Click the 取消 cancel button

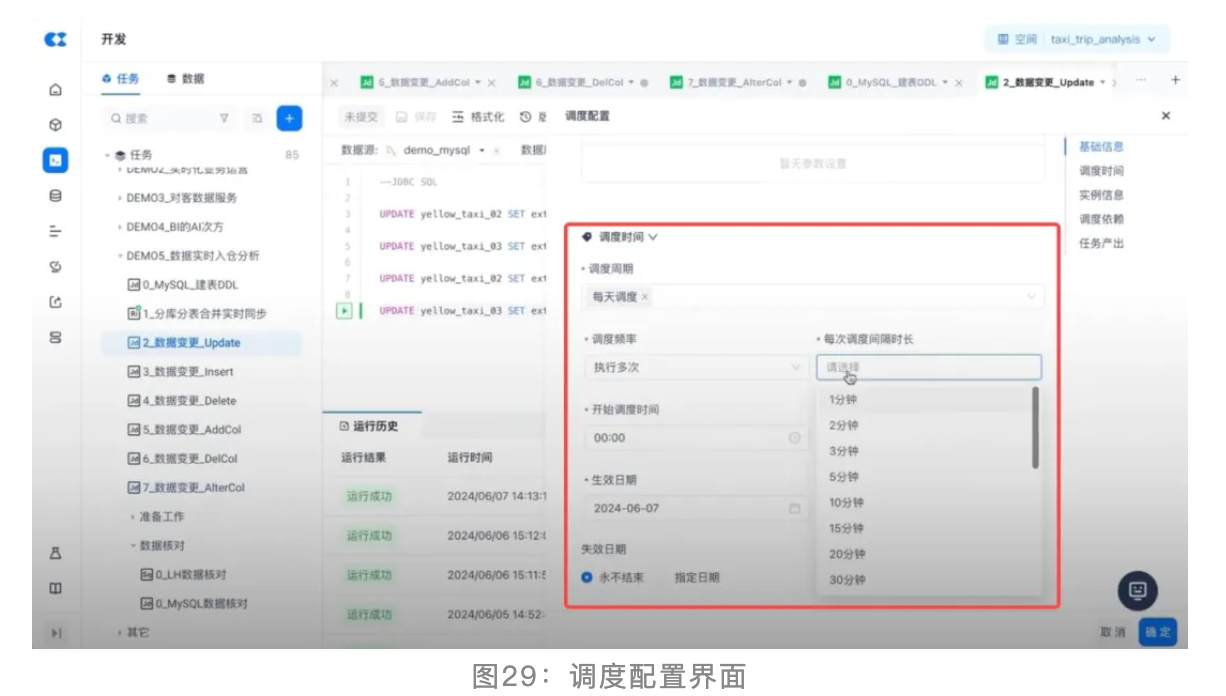1112,632
